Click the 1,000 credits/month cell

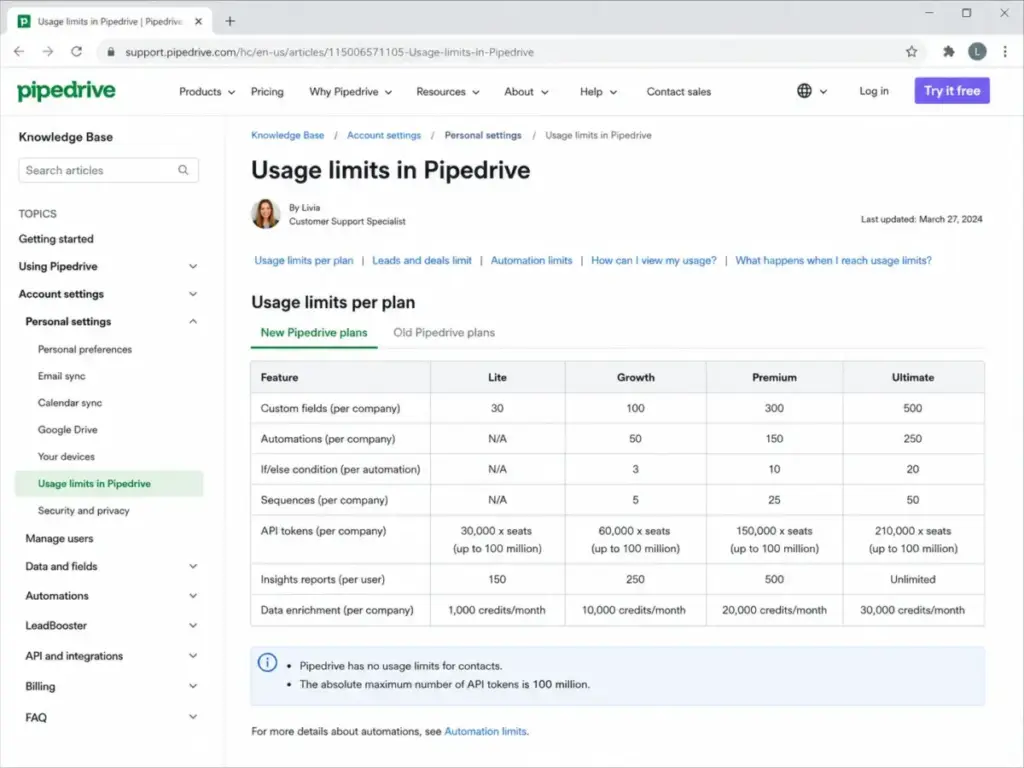tap(497, 610)
